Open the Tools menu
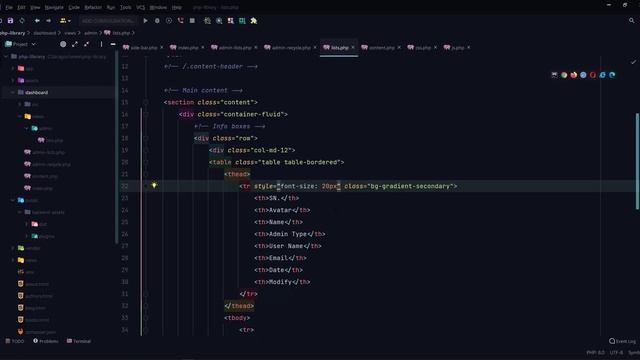The width and height of the screenshot is (640, 360). coord(126,7)
